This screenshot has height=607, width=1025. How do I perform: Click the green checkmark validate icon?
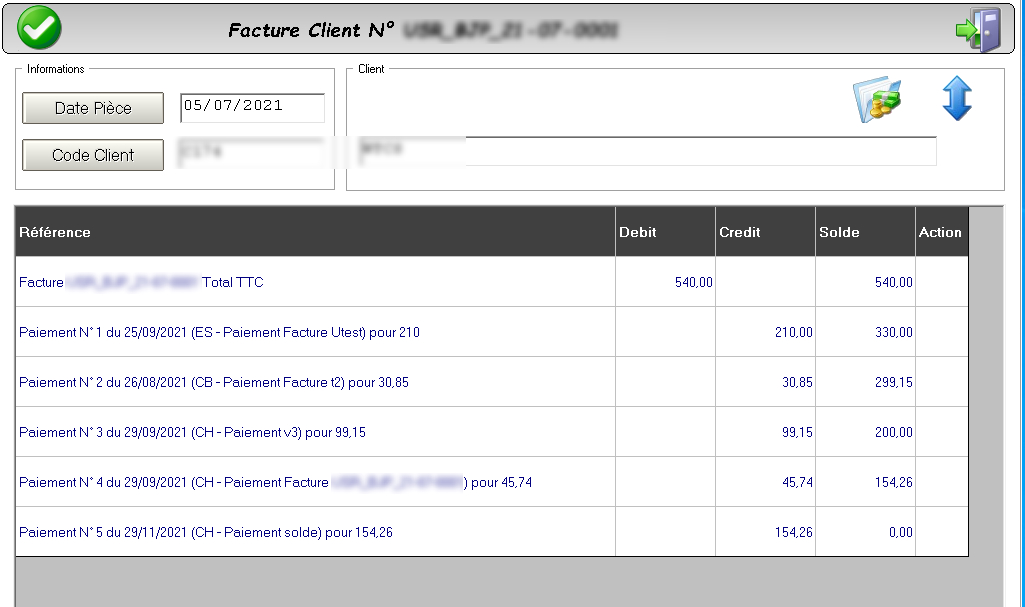coord(39,28)
